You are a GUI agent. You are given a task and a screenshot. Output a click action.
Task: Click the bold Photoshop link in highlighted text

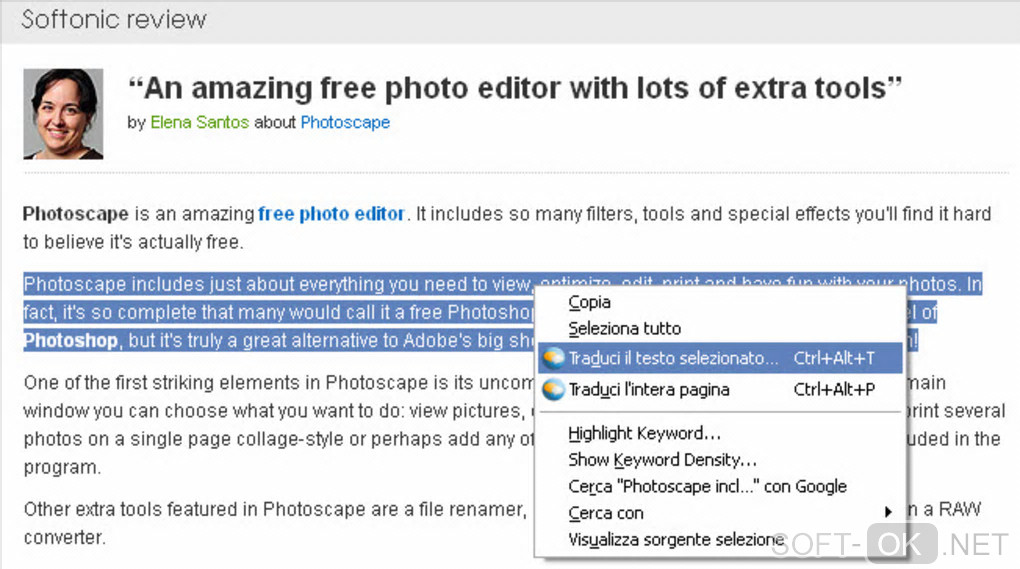click(70, 341)
